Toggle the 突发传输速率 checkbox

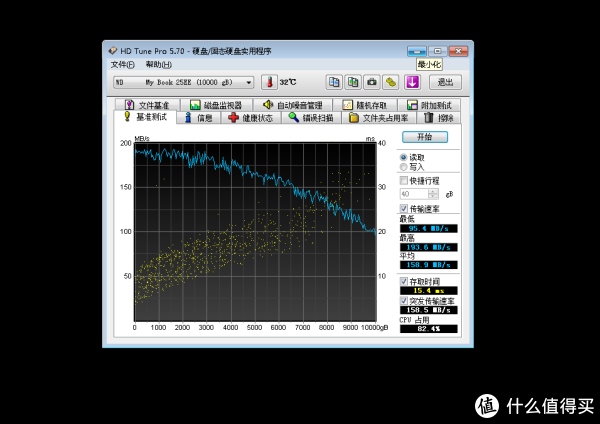click(x=404, y=300)
